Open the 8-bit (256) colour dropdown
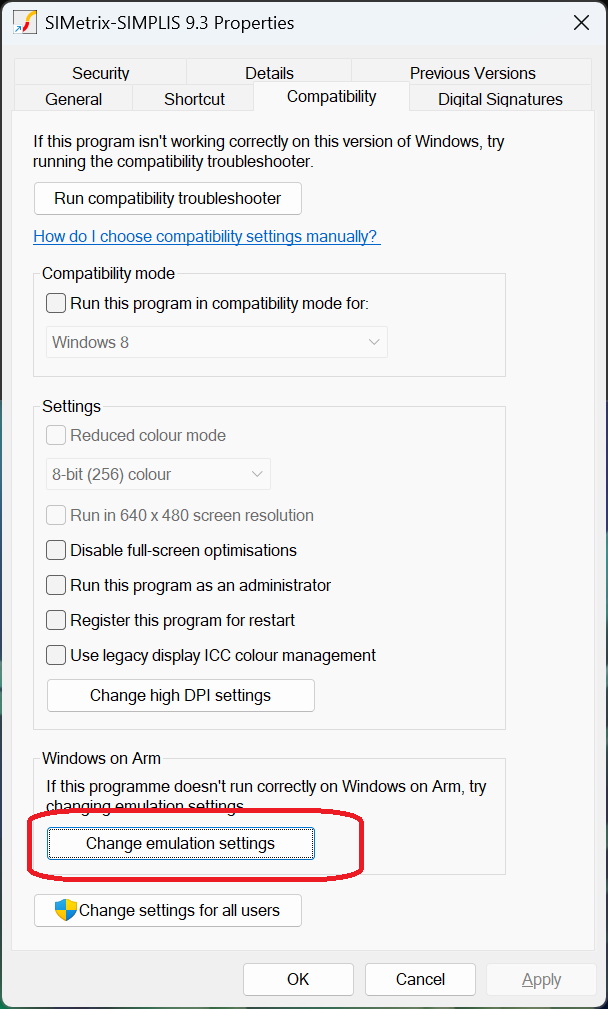Screen dimensions: 608x1009 coord(159,474)
